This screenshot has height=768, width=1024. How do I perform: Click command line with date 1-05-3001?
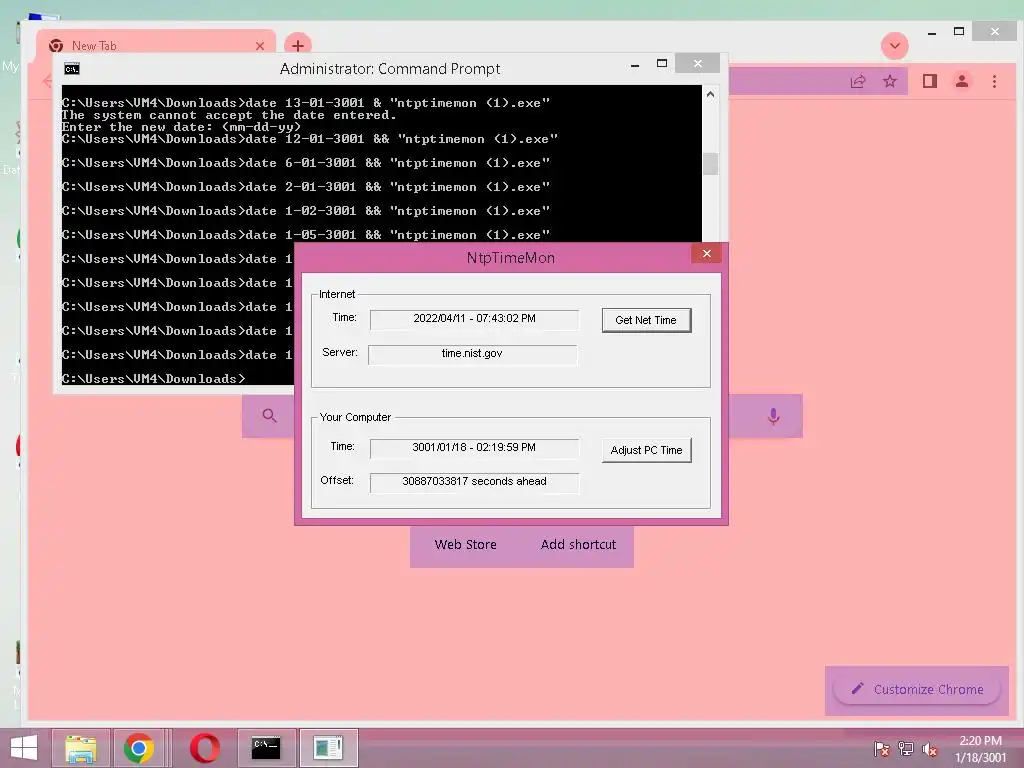(306, 234)
